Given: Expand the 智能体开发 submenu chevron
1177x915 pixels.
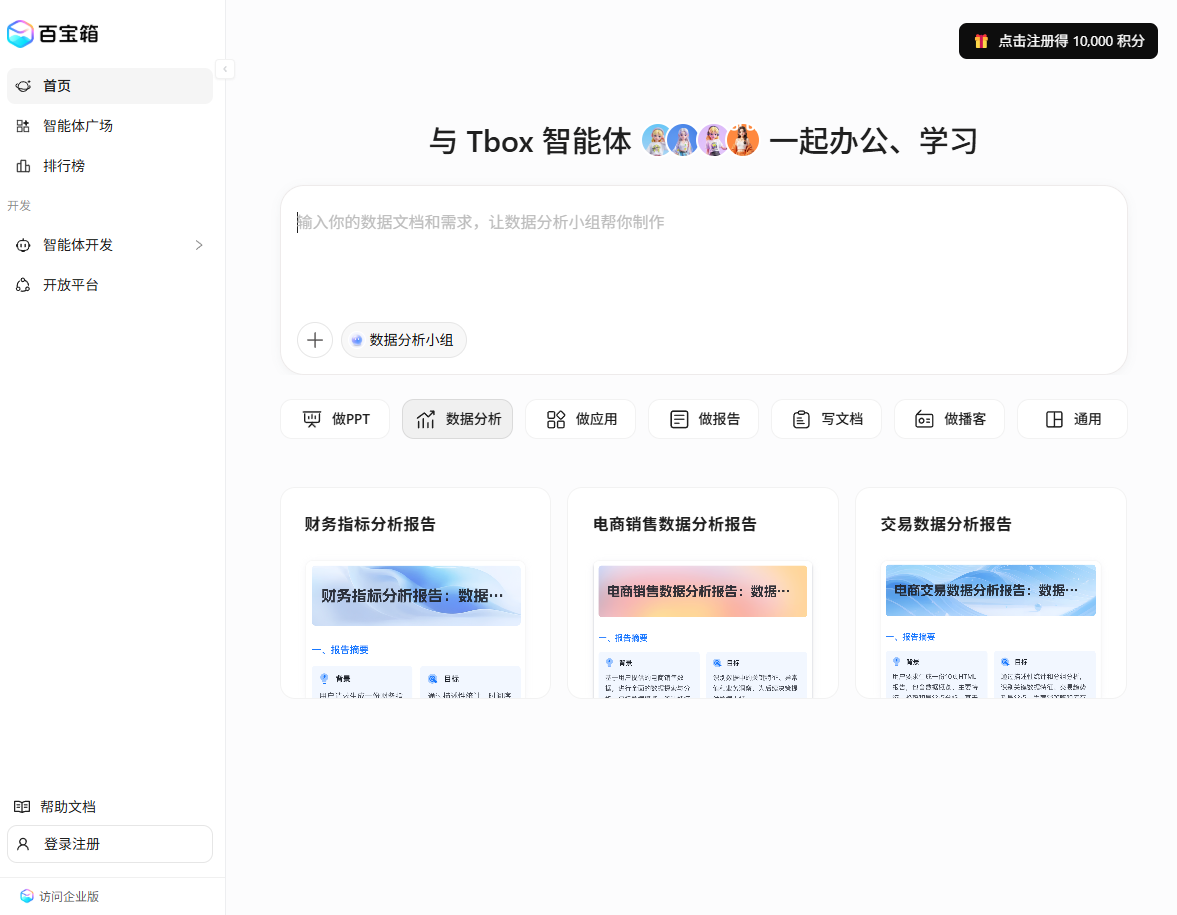Looking at the screenshot, I should [x=198, y=245].
